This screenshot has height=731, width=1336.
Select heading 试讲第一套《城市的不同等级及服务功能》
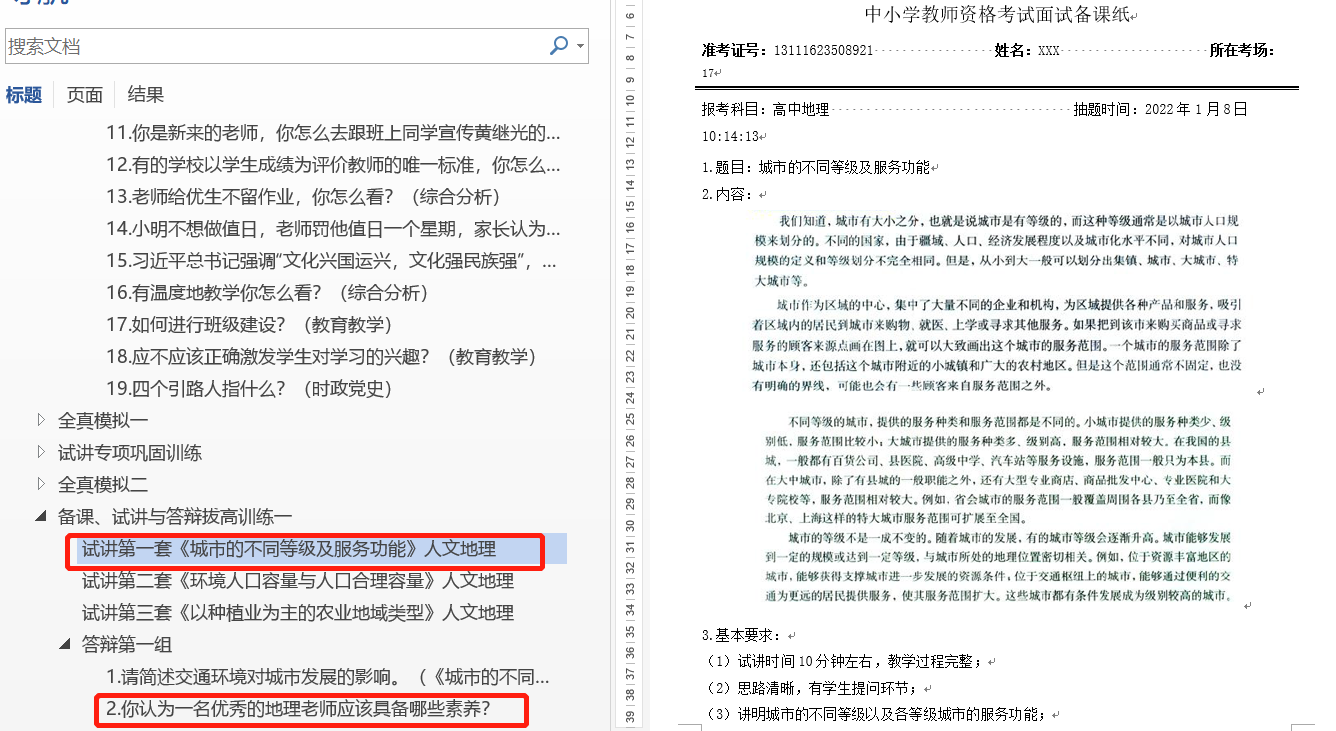coord(288,549)
